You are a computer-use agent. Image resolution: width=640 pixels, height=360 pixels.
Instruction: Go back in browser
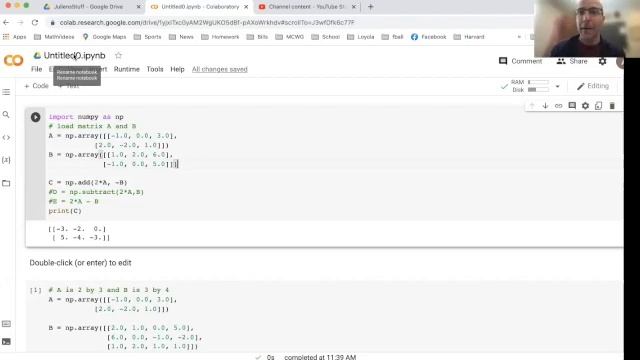6,22
